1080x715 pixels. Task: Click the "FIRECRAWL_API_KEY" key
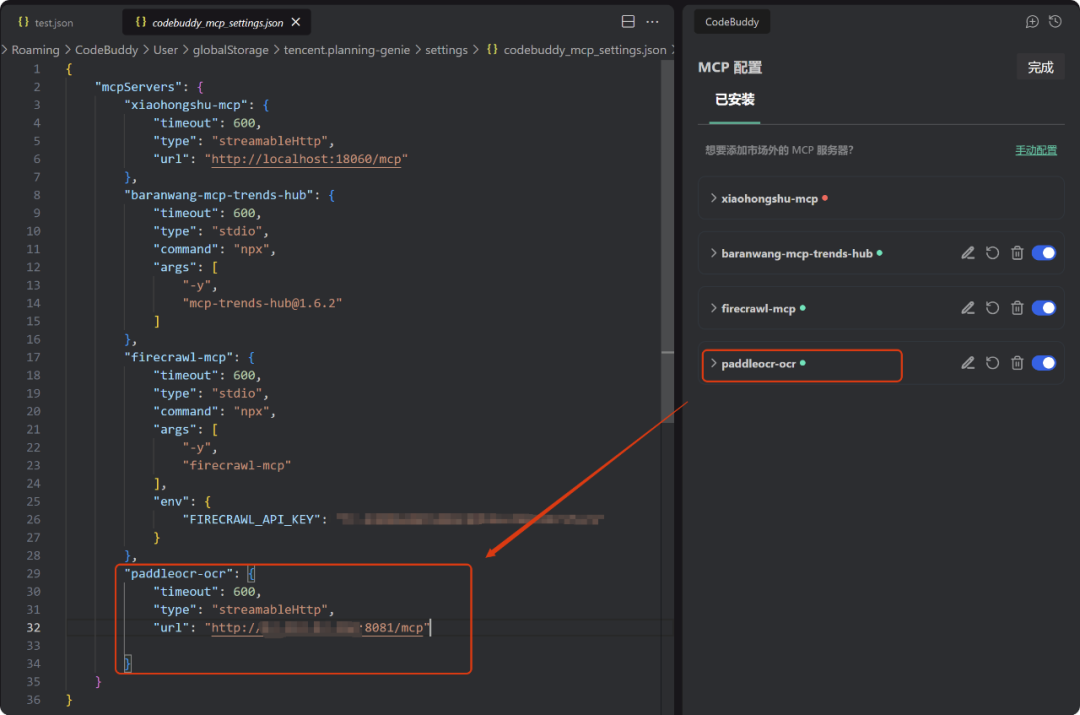(251, 519)
